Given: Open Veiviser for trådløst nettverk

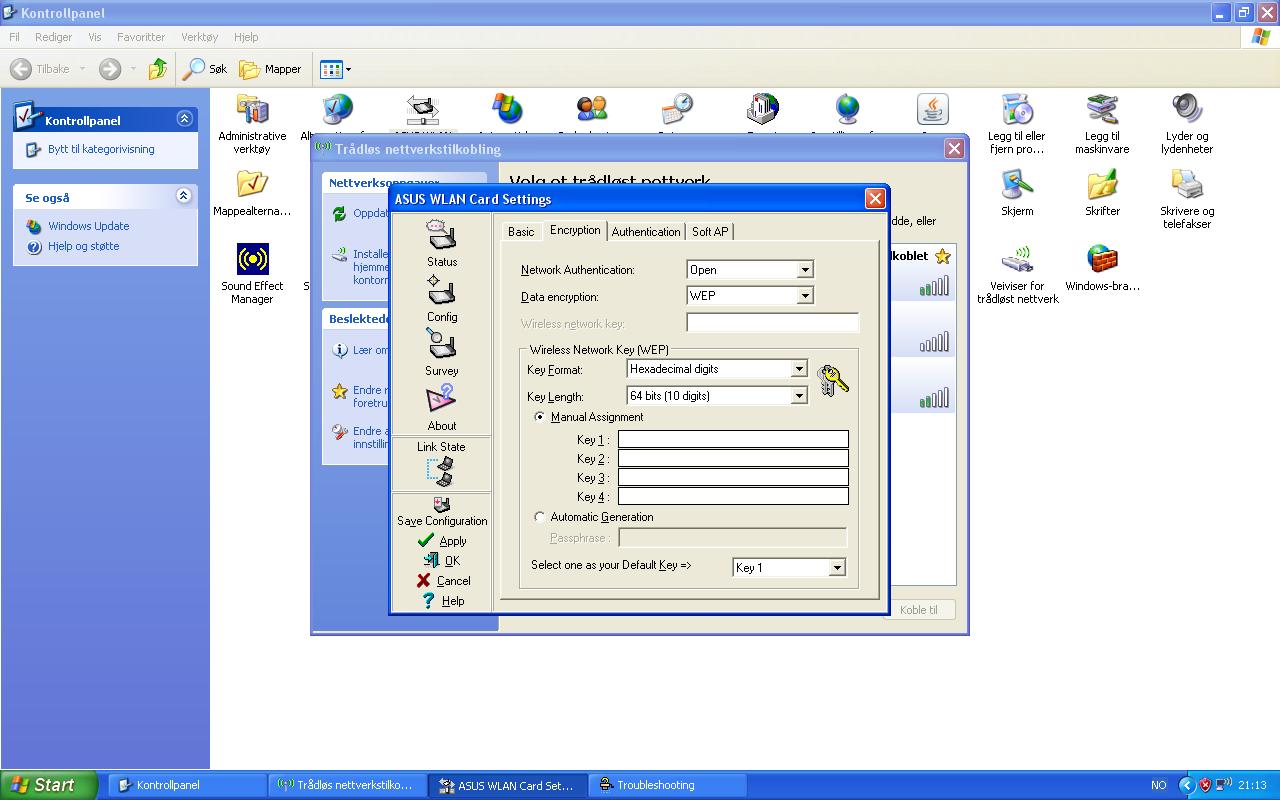Looking at the screenshot, I should [x=1017, y=273].
